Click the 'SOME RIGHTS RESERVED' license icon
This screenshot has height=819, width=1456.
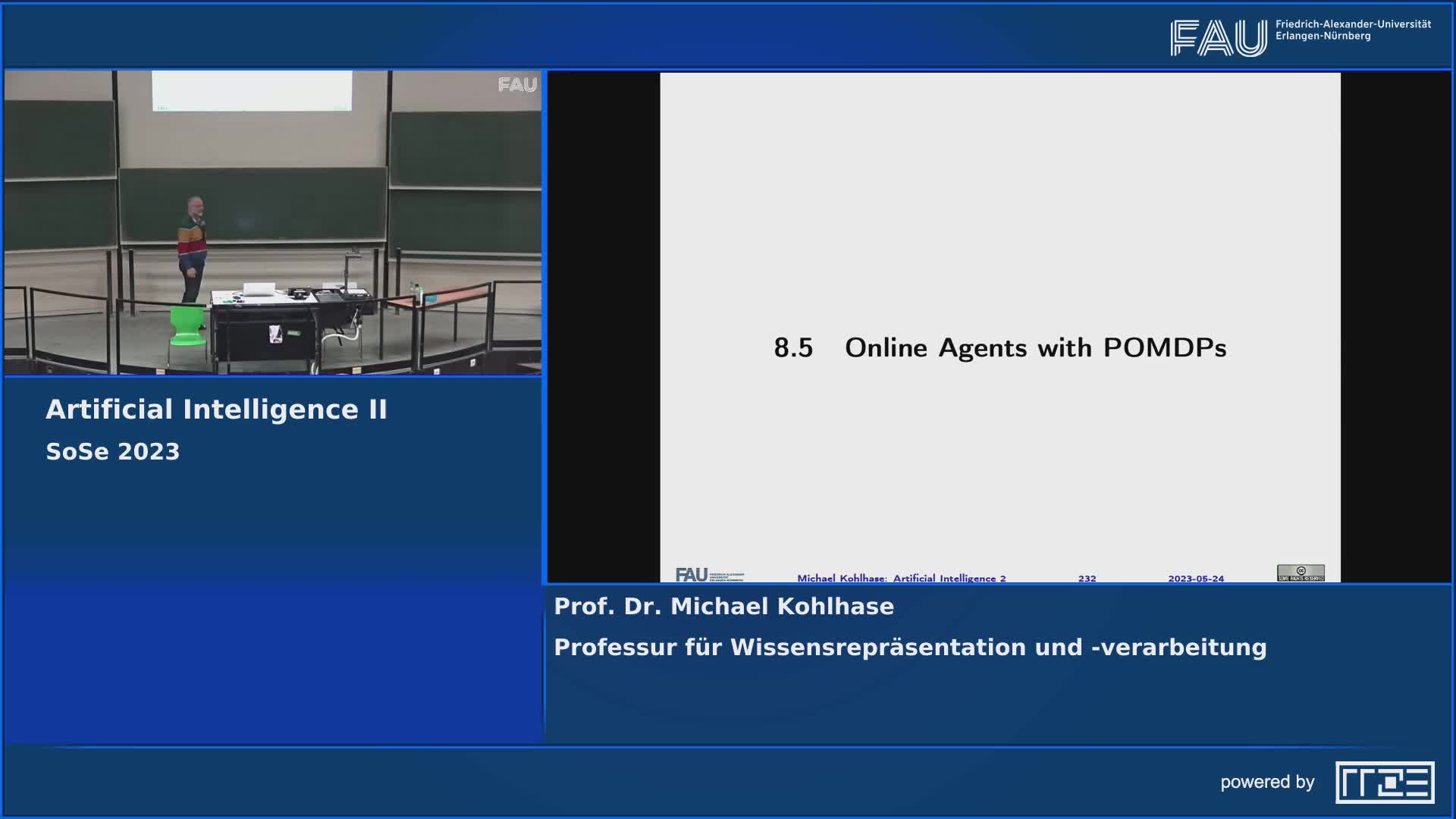click(1299, 579)
